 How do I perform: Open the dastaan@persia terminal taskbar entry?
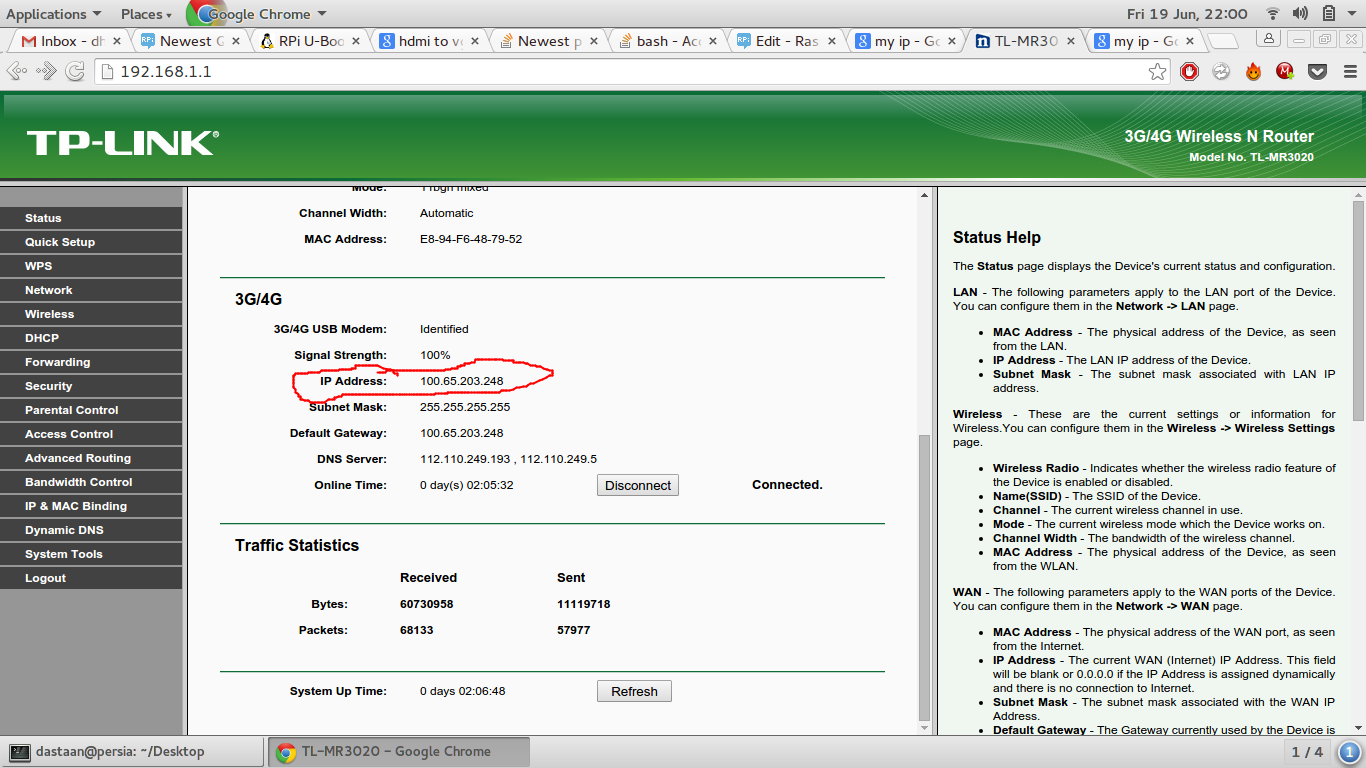[132, 752]
